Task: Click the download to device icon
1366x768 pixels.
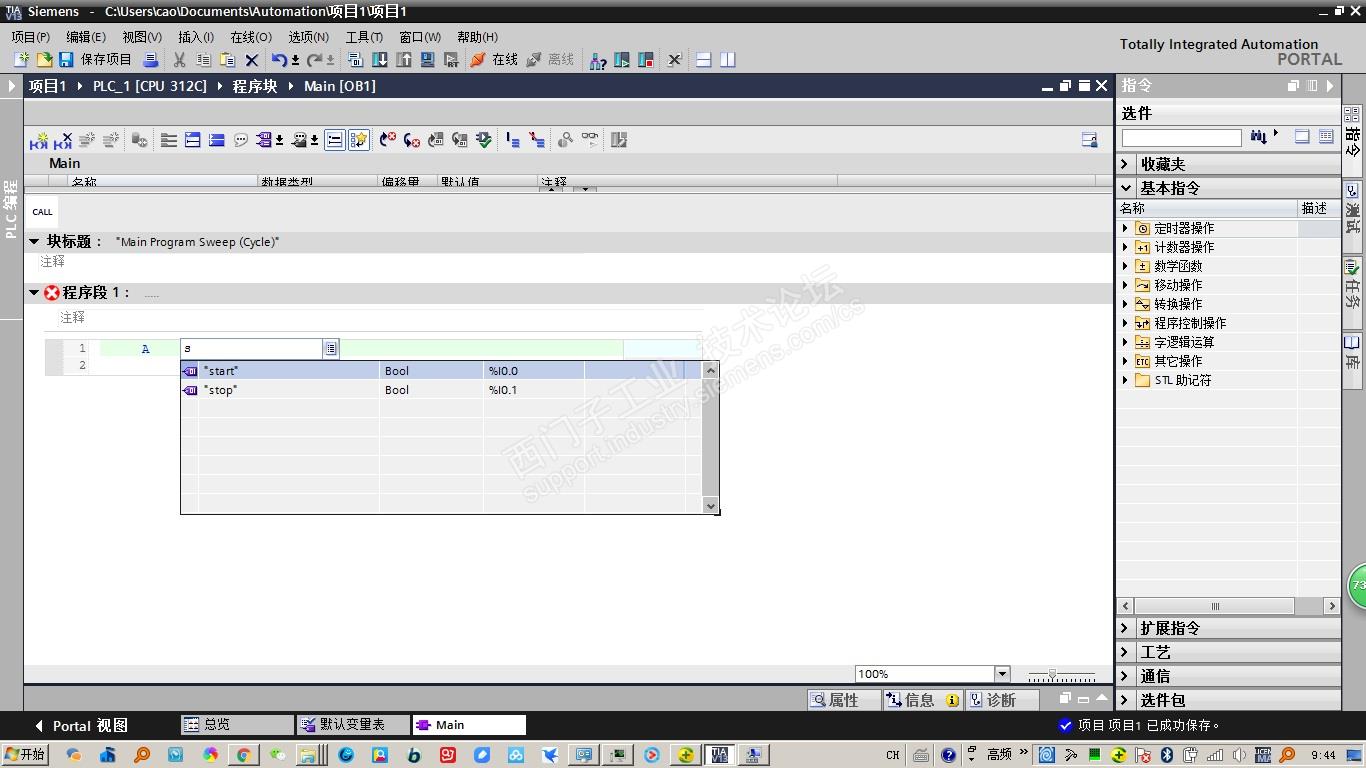Action: click(379, 60)
